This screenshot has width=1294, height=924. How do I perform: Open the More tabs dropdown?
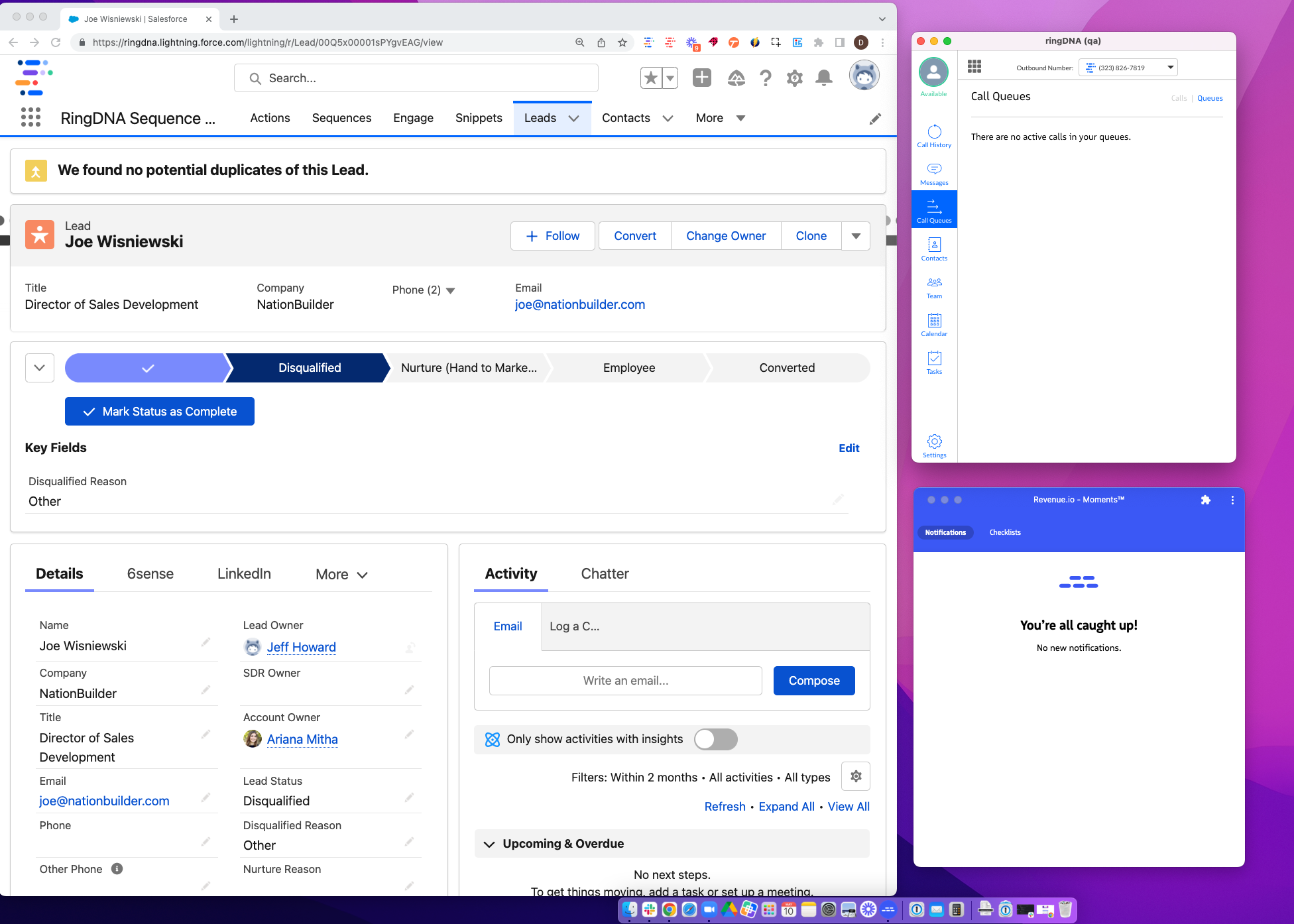click(x=341, y=575)
